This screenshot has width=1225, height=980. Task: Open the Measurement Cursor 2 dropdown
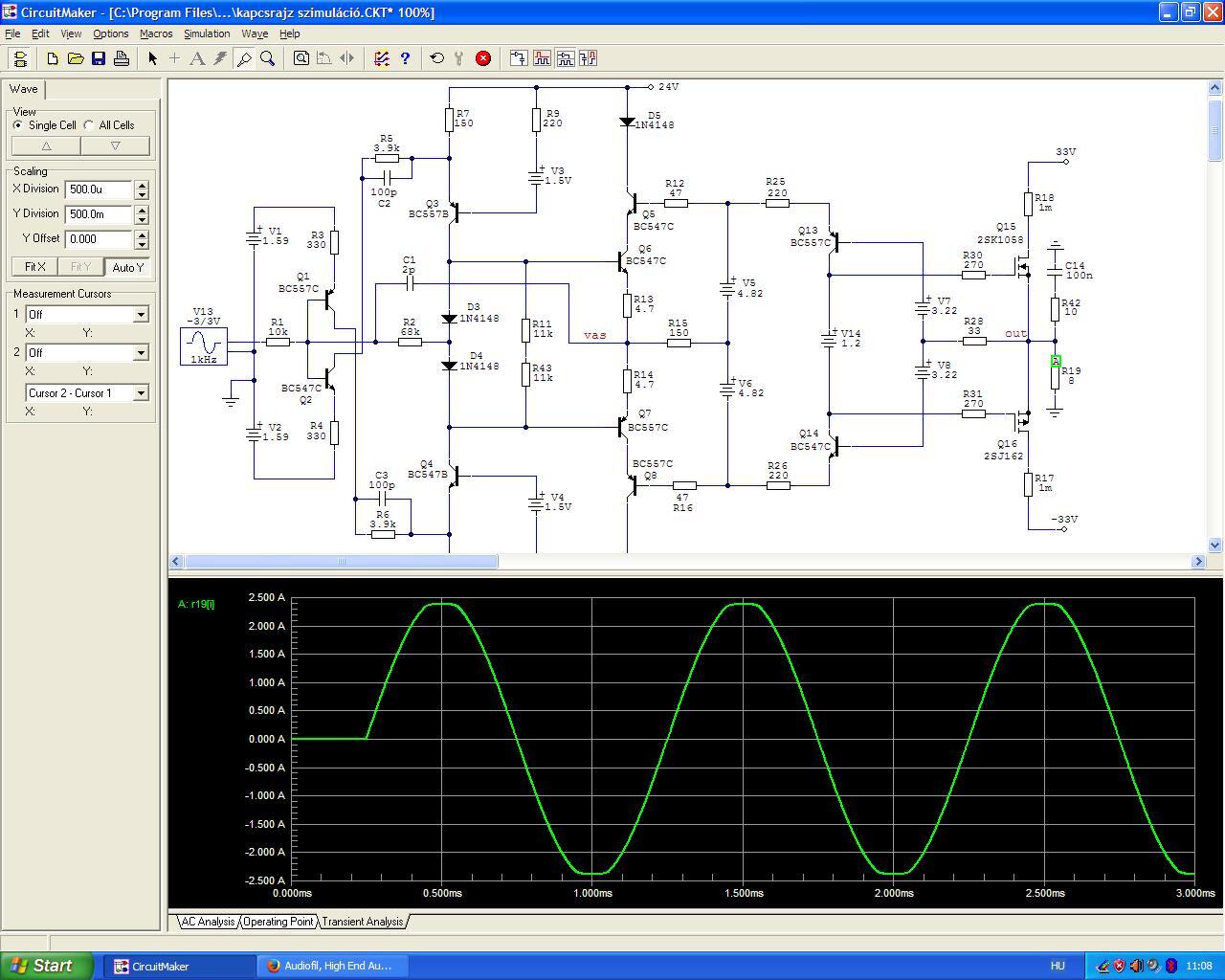[x=141, y=352]
